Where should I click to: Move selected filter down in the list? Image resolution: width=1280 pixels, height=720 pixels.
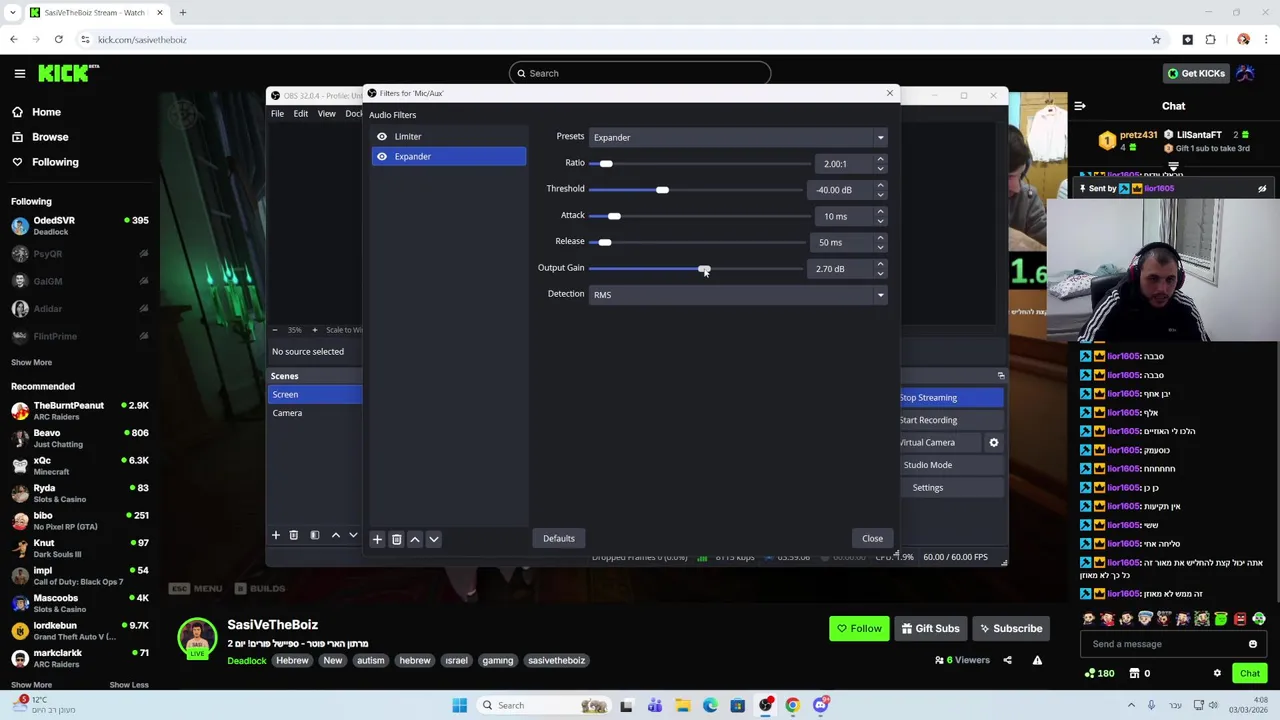(434, 539)
